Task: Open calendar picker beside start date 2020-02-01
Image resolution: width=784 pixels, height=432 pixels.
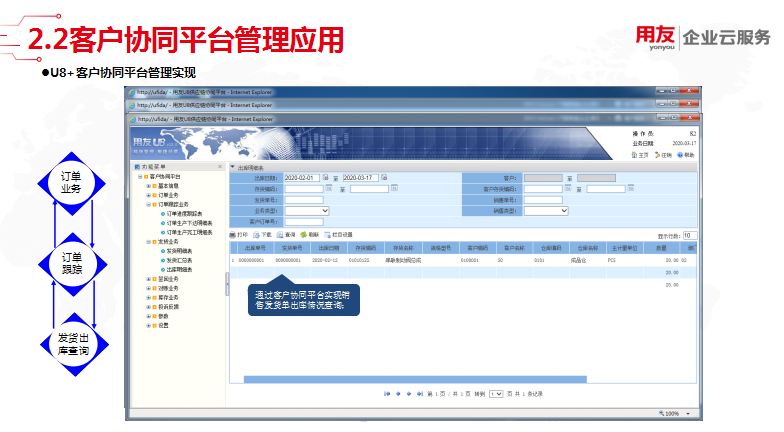Action: [326, 178]
